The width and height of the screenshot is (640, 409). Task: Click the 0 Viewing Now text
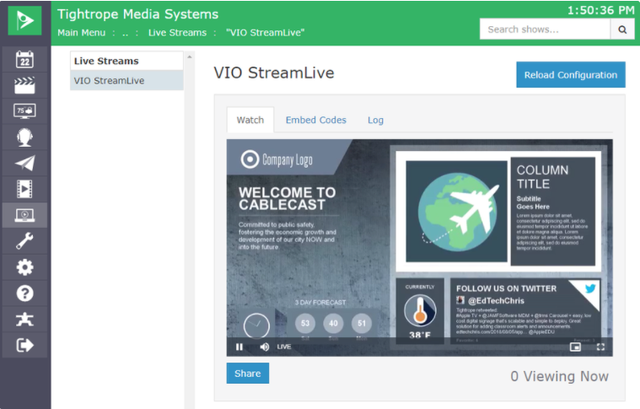click(x=559, y=376)
